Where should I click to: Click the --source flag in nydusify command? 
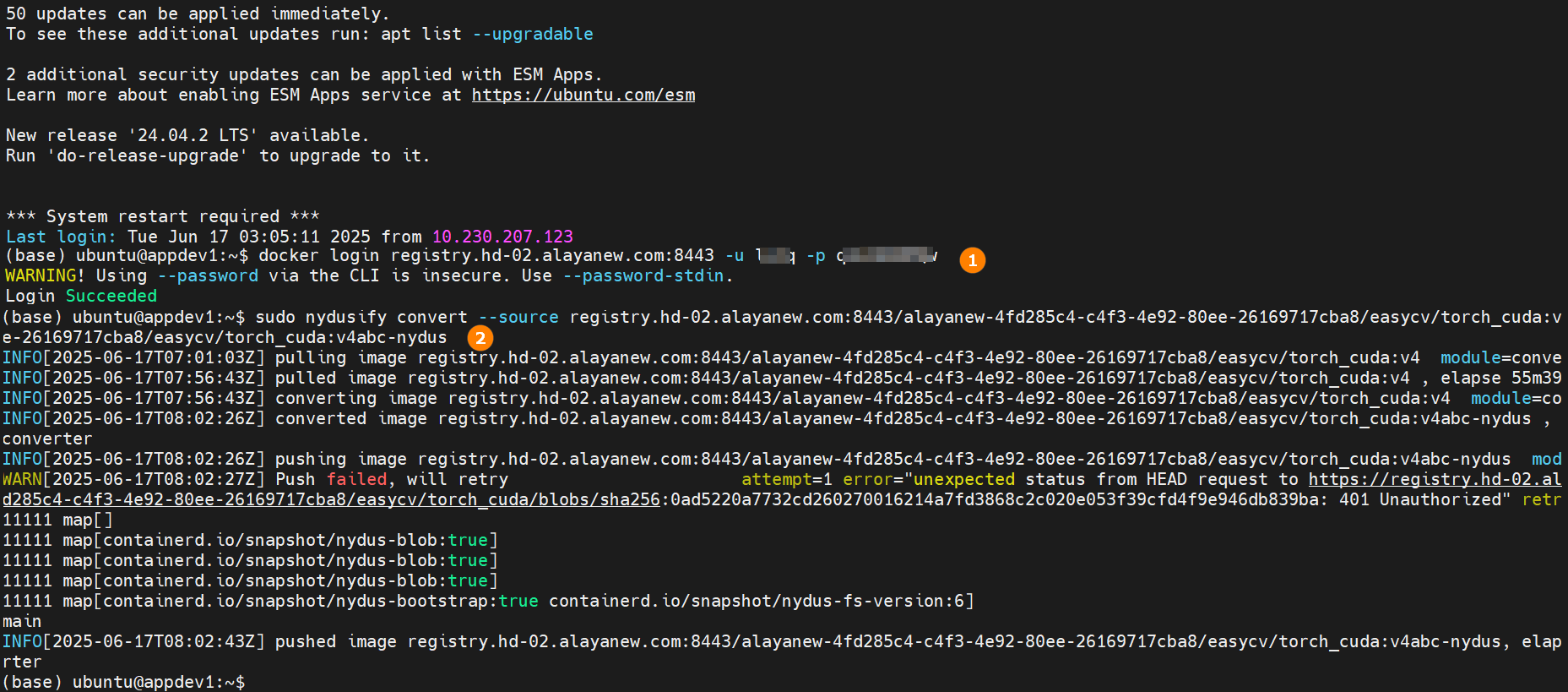[x=518, y=318]
